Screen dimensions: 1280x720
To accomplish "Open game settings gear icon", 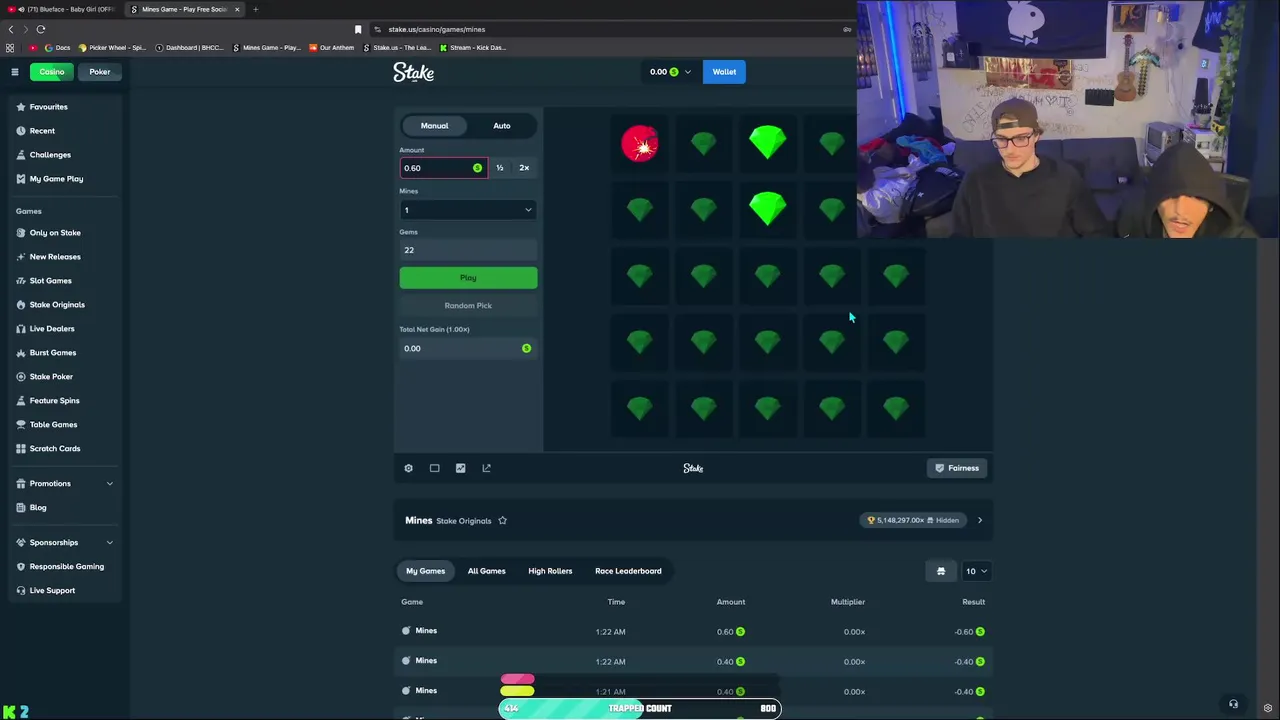I will [x=408, y=468].
